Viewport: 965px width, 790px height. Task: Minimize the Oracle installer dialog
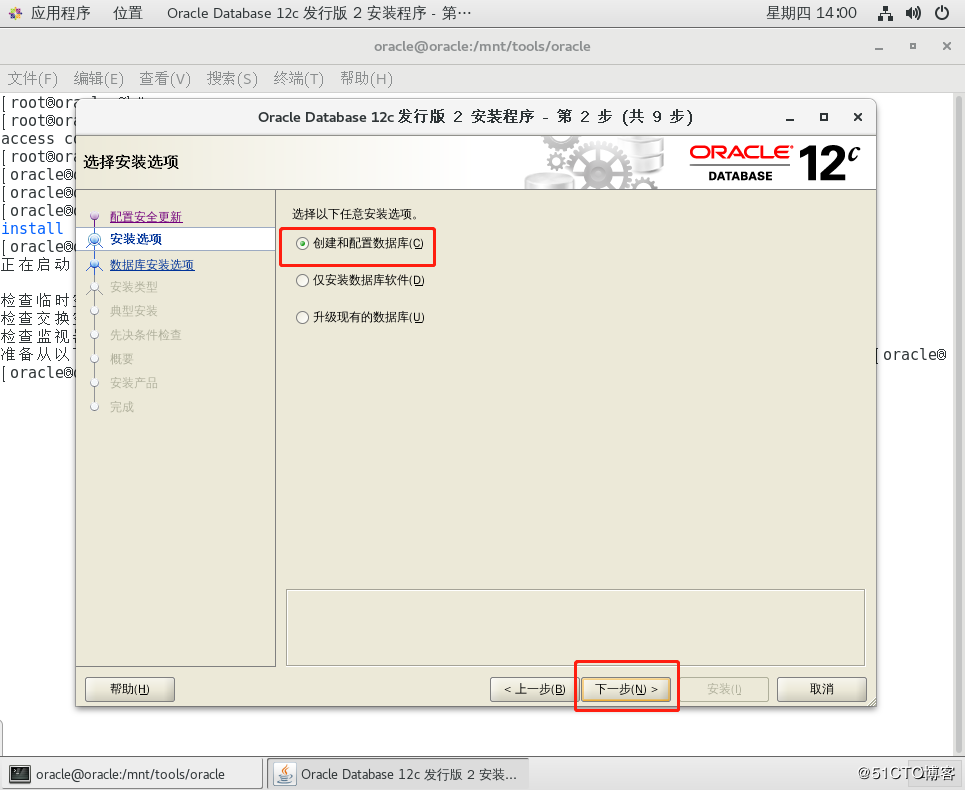[790, 118]
